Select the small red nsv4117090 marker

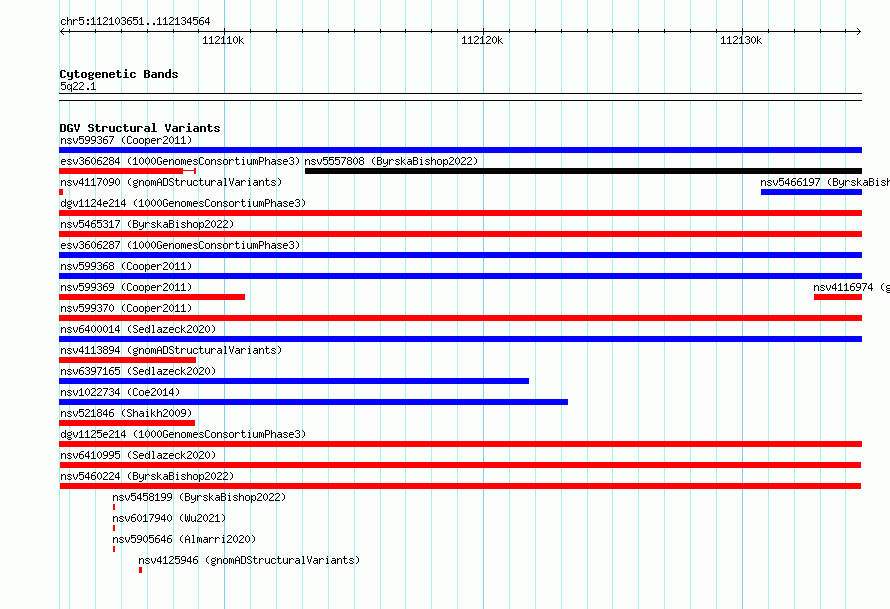61,192
